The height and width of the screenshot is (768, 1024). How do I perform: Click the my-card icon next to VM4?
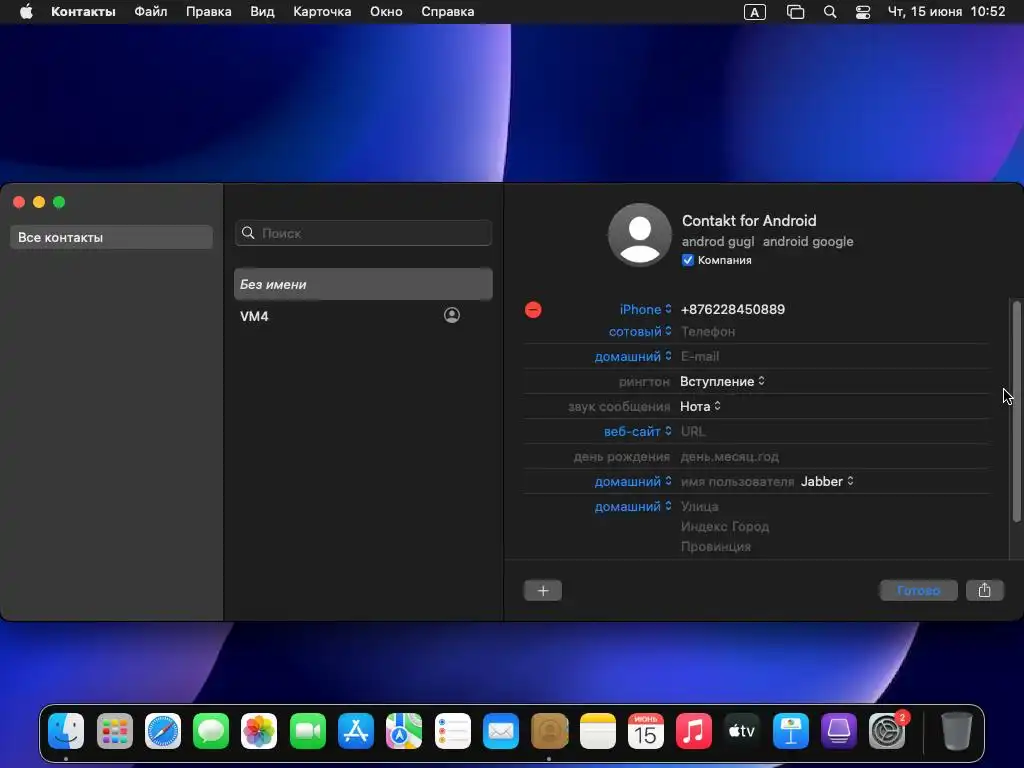click(452, 315)
